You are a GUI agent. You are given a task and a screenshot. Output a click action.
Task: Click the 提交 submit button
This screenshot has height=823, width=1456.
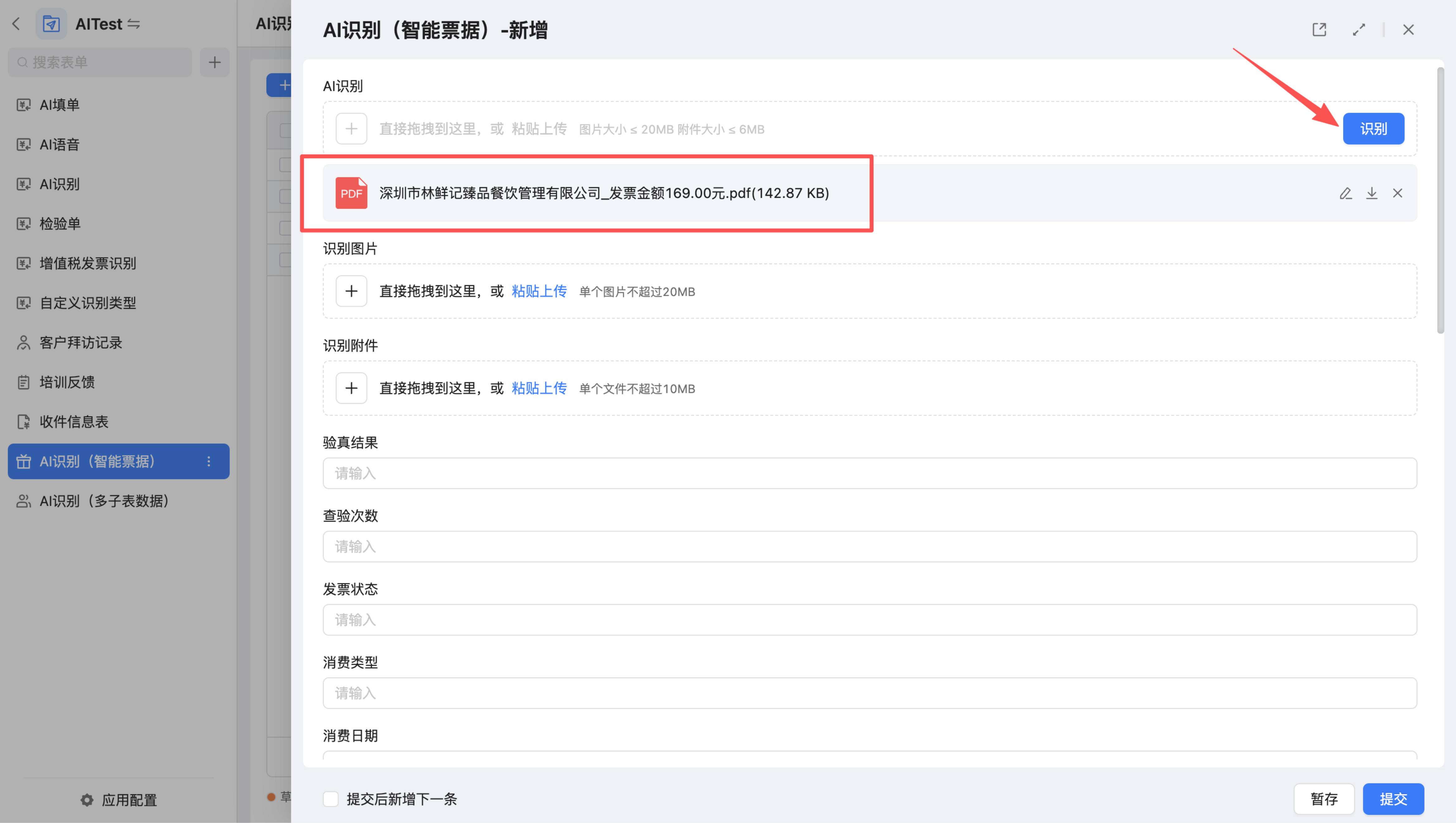pyautogui.click(x=1393, y=799)
